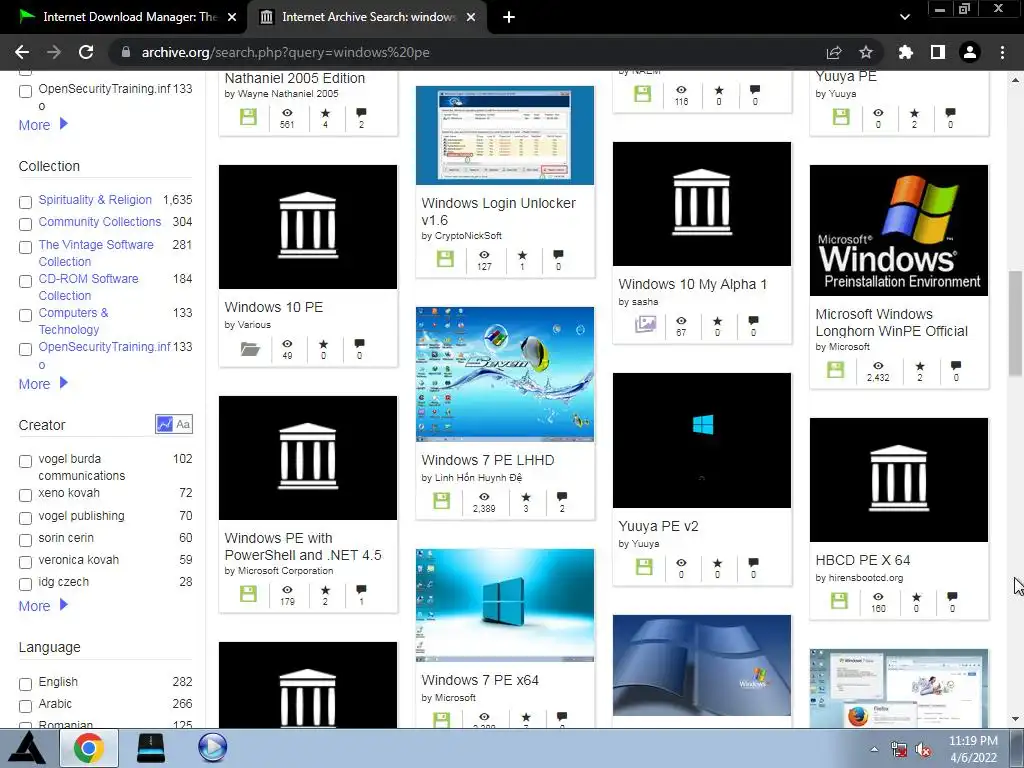Click the floppy icon under Yuuya PE v2
1024x768 pixels.
click(x=644, y=566)
